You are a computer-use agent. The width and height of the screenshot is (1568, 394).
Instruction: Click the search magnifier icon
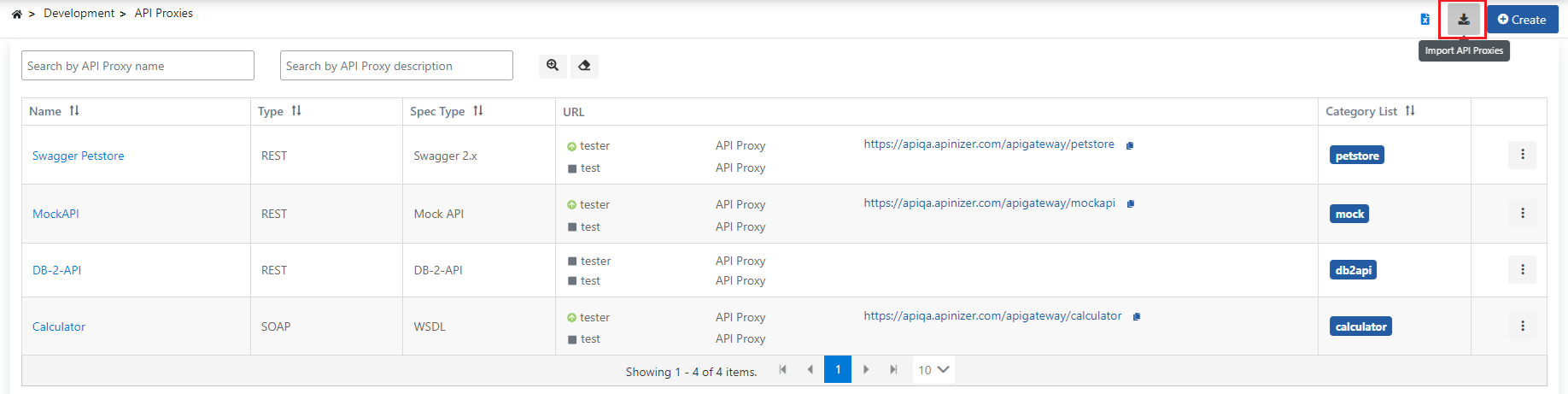pos(553,66)
